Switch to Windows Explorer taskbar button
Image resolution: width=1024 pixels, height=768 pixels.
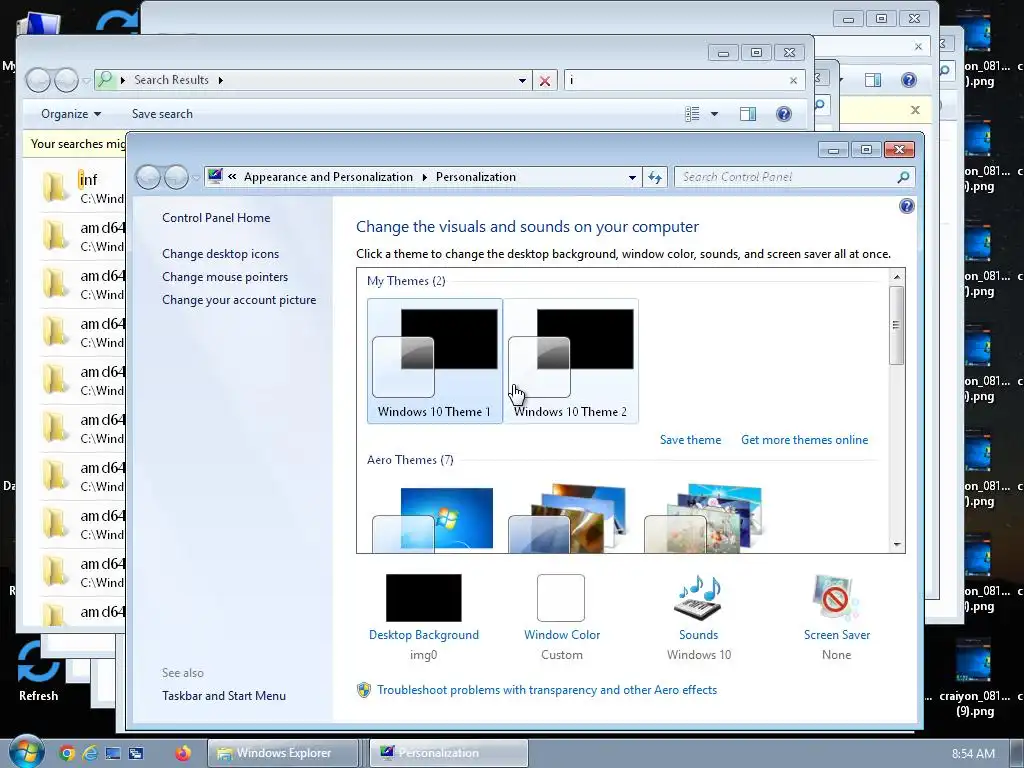[283, 753]
